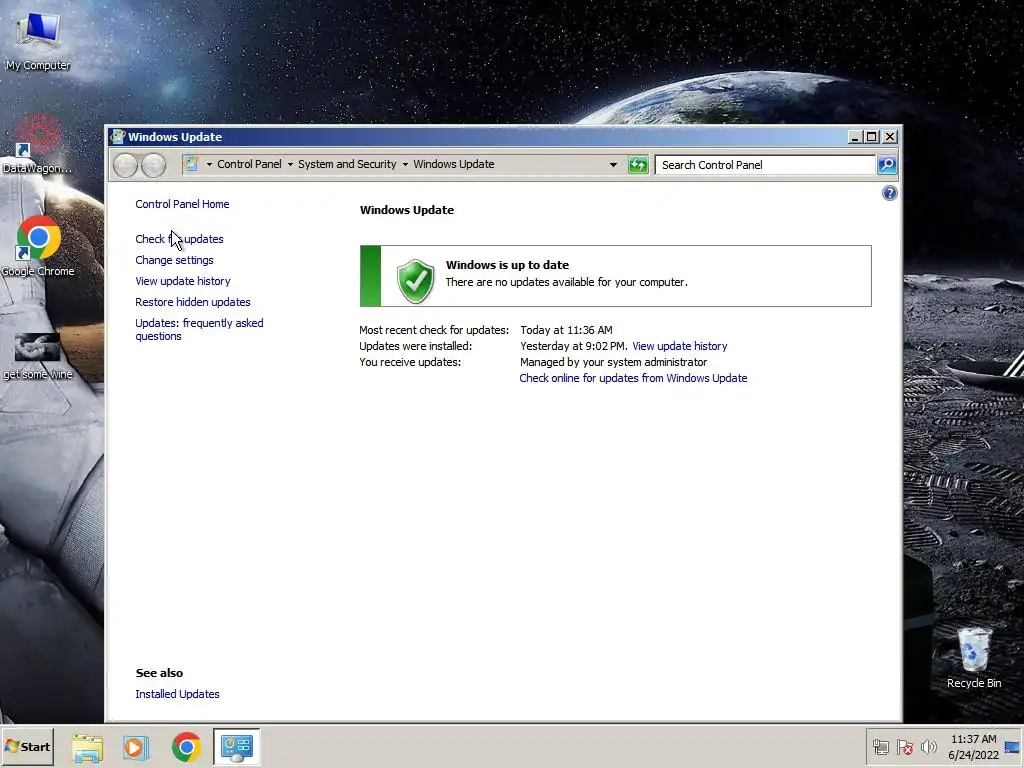Click the search magnifier button

(887, 165)
